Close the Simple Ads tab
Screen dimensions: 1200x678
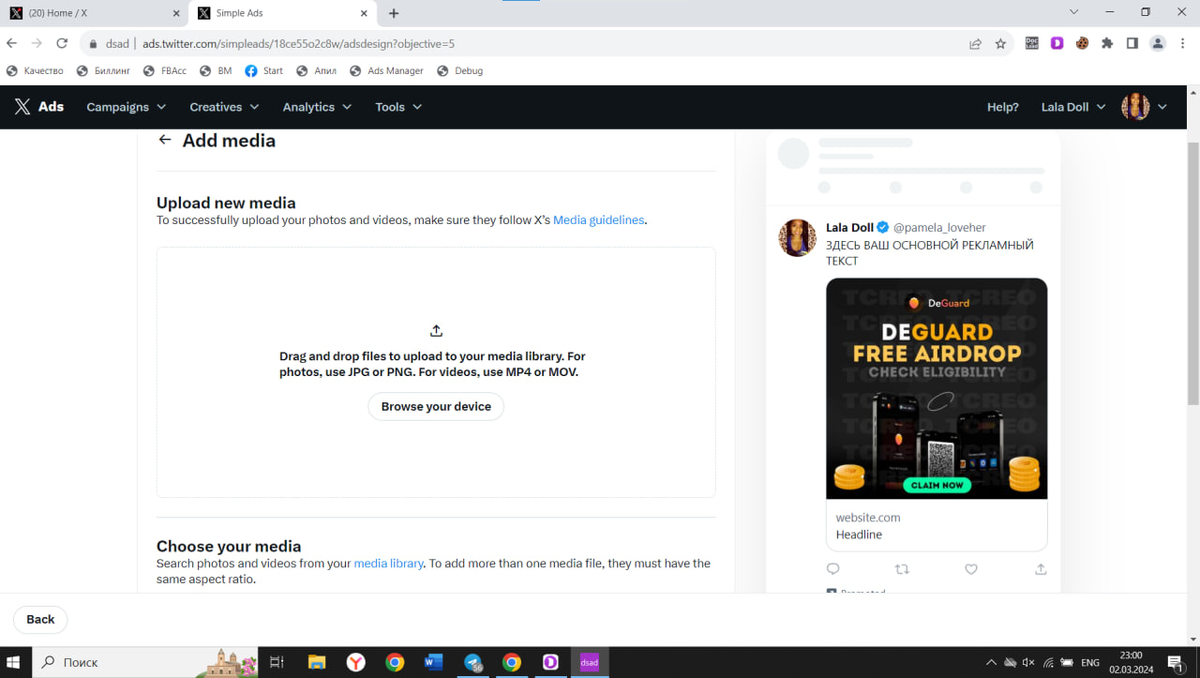[364, 13]
